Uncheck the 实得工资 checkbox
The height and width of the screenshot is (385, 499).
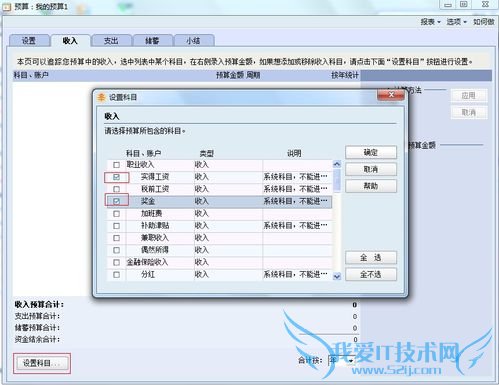[x=116, y=177]
